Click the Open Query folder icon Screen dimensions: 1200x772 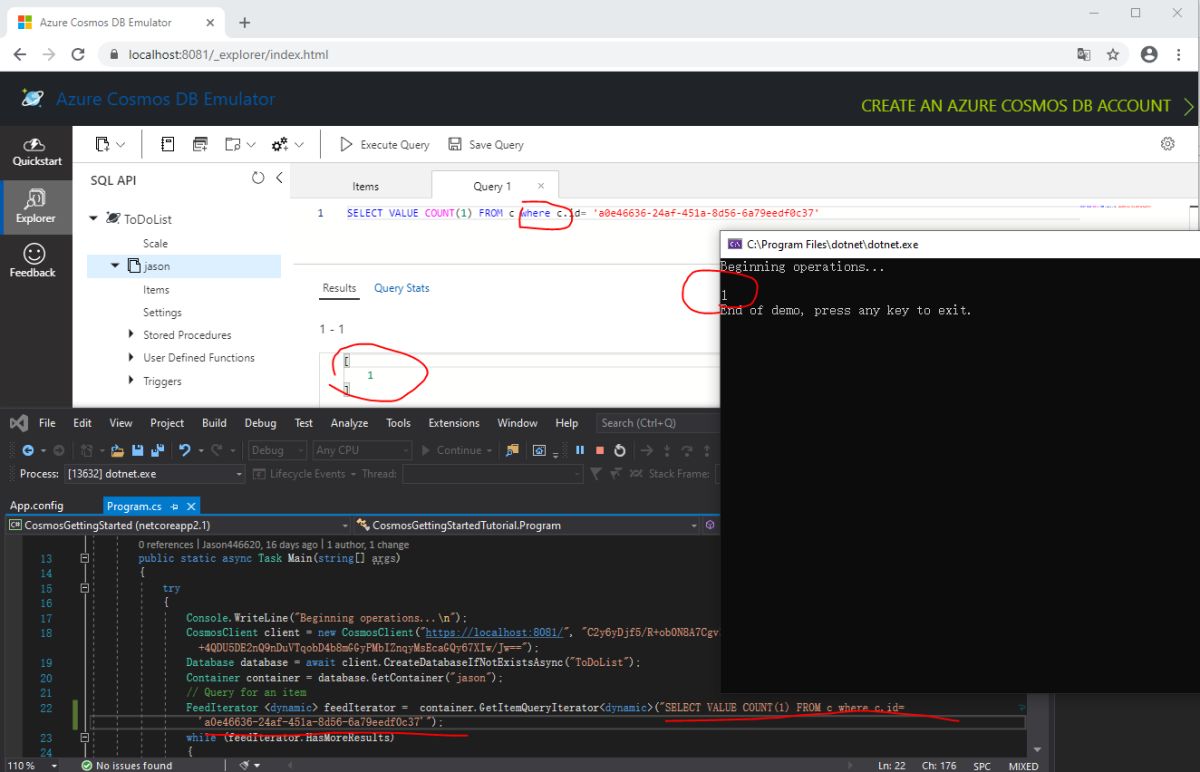(232, 145)
